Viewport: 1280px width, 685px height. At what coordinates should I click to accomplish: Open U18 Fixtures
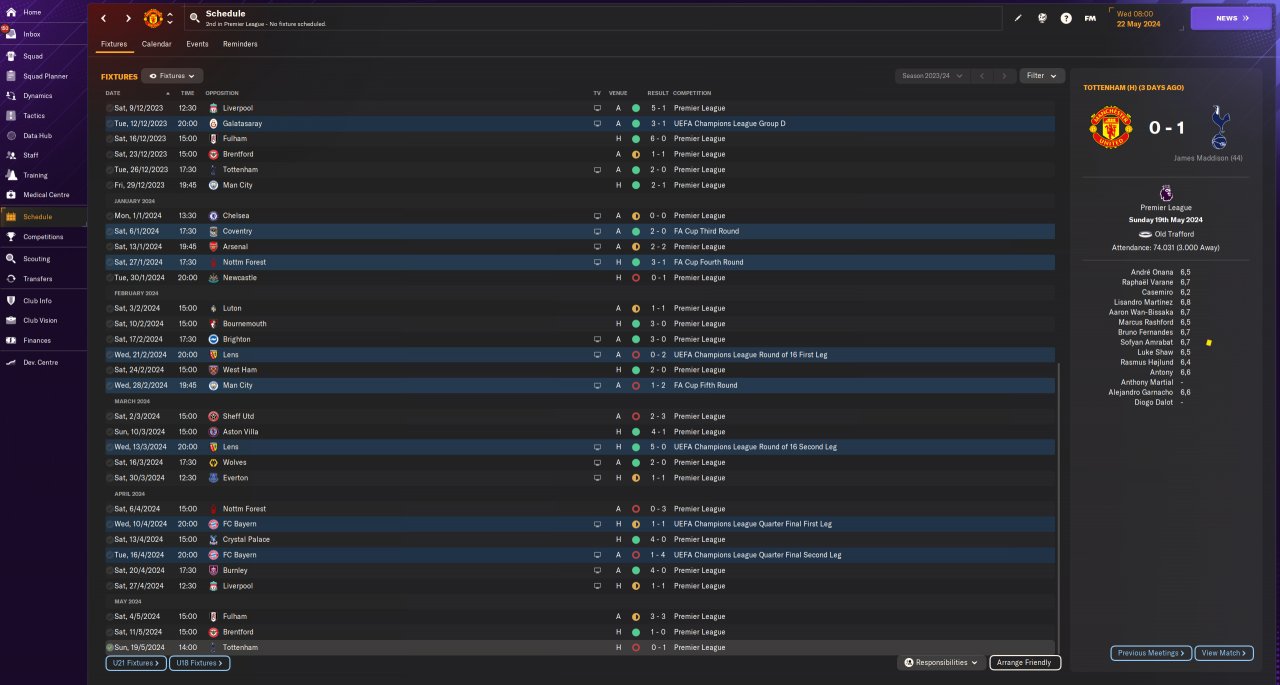199,663
